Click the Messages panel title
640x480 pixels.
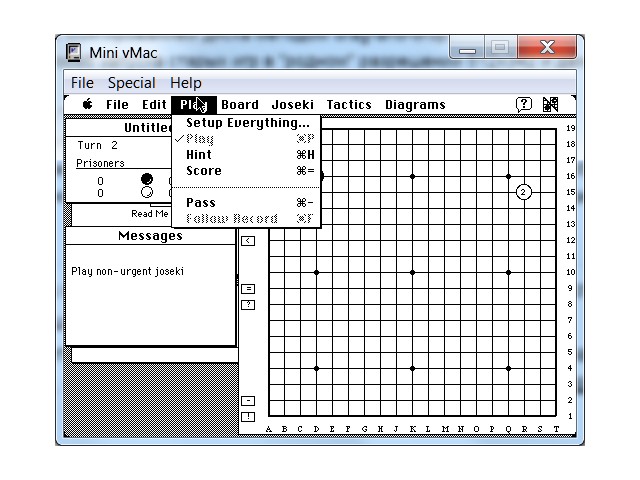coord(150,236)
